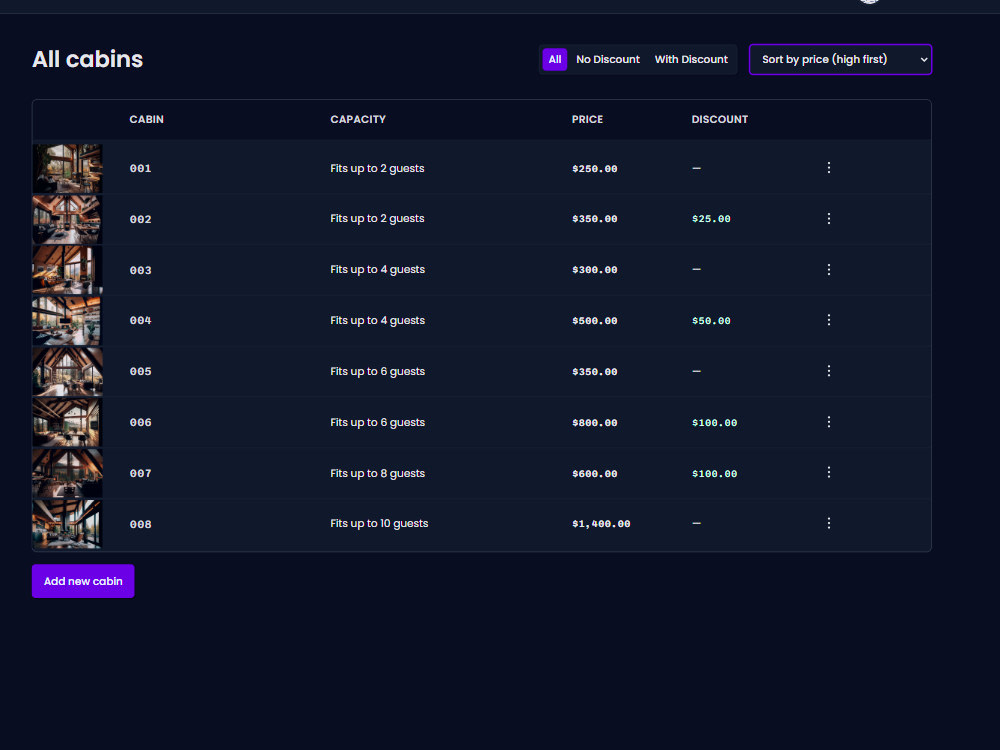
Task: Click the cabin name 006
Action: (140, 422)
